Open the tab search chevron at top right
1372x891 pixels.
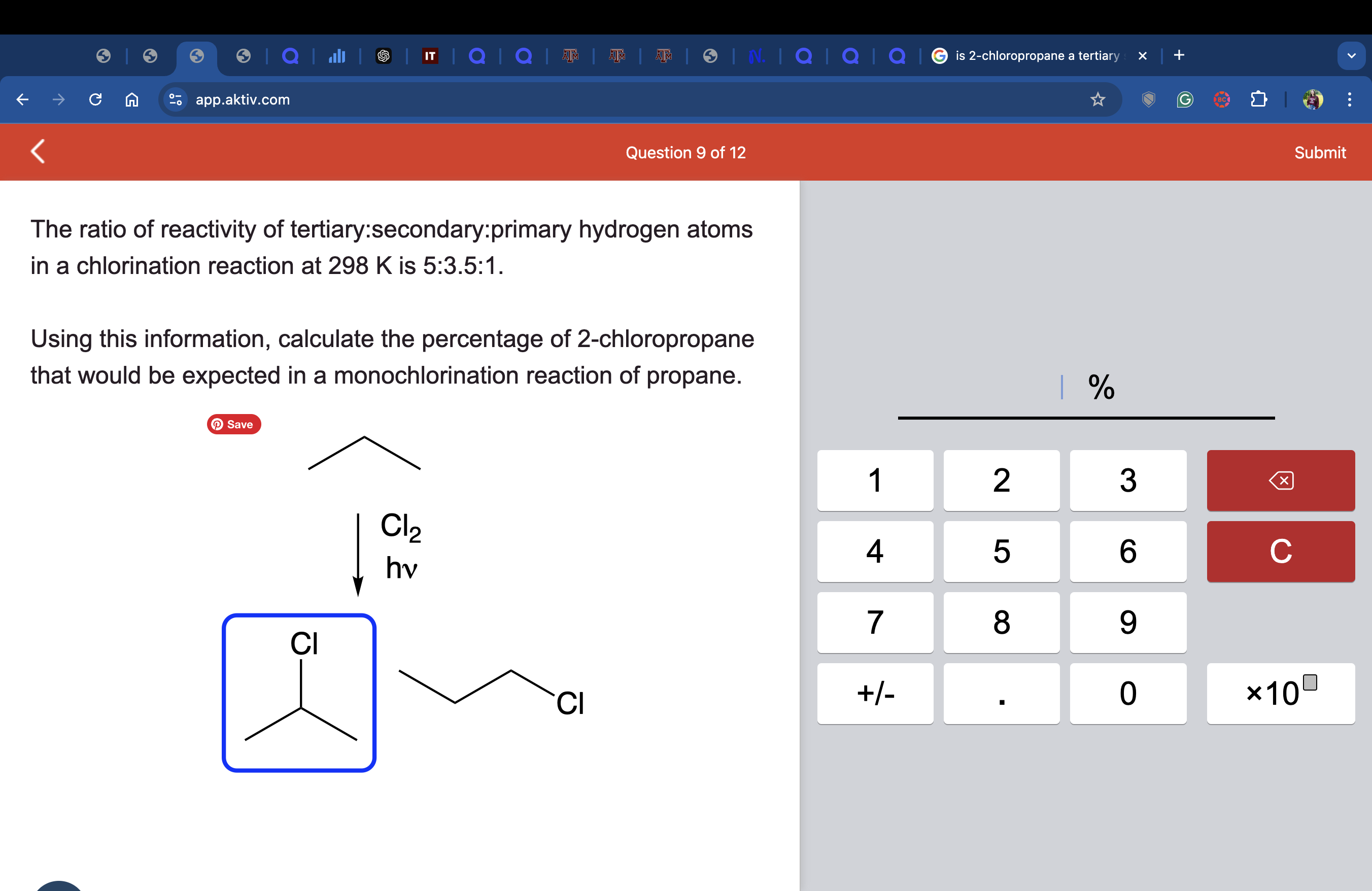pyautogui.click(x=1351, y=55)
